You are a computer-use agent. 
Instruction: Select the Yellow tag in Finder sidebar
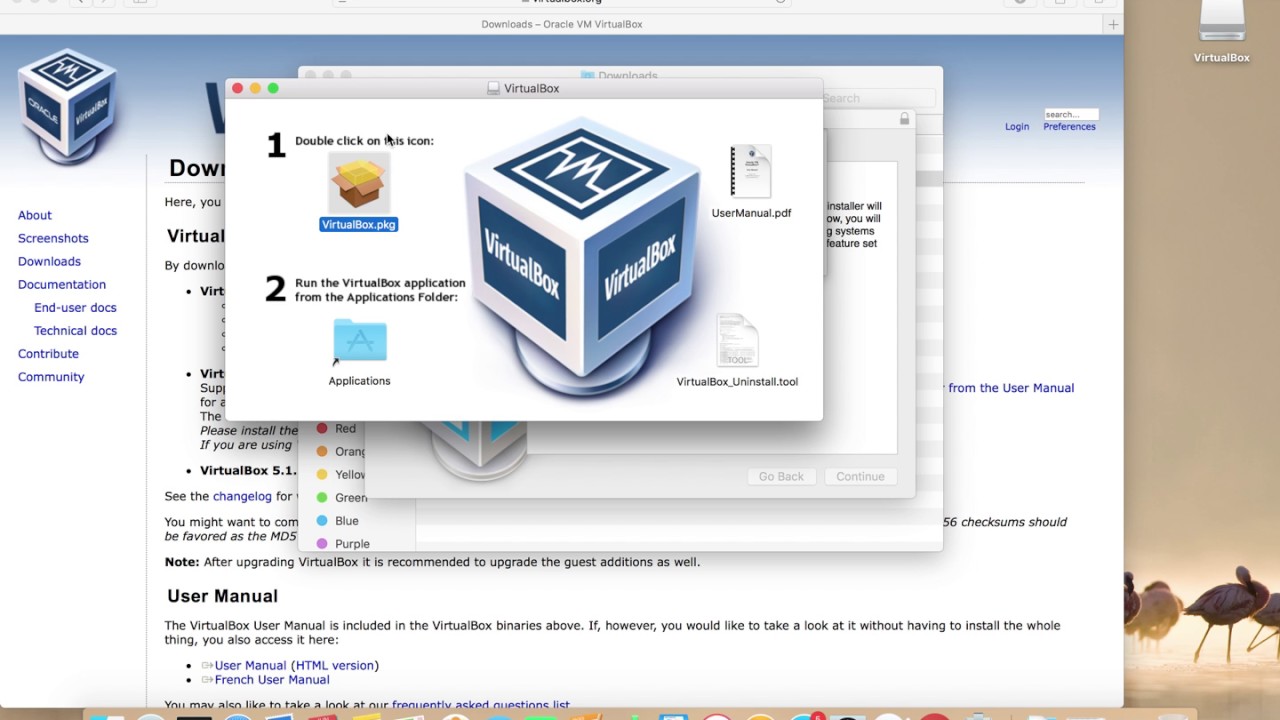tap(341, 474)
